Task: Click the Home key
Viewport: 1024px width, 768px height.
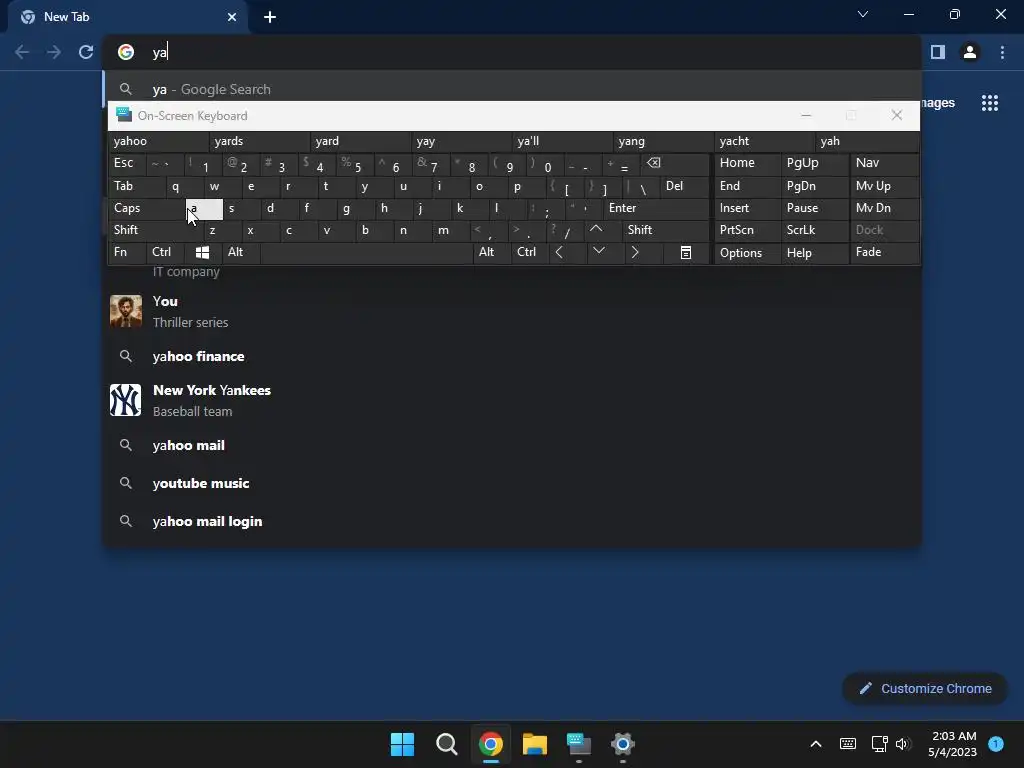Action: [x=747, y=163]
